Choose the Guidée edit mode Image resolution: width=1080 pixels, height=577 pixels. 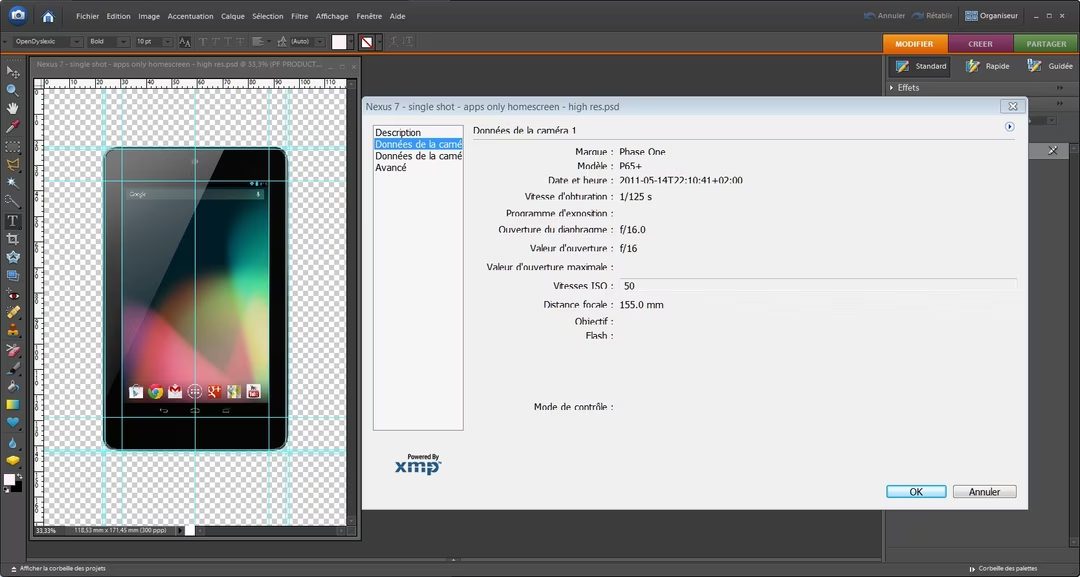(1050, 66)
